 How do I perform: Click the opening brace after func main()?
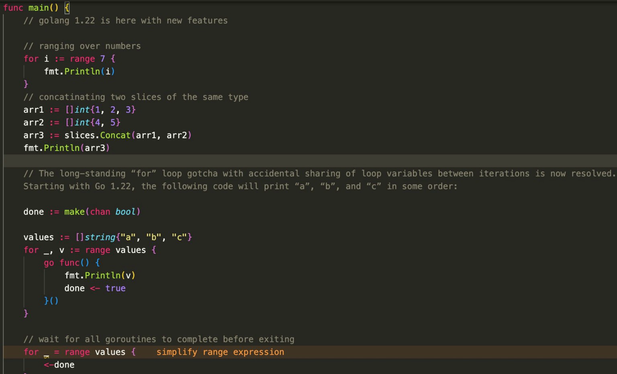[x=67, y=7]
